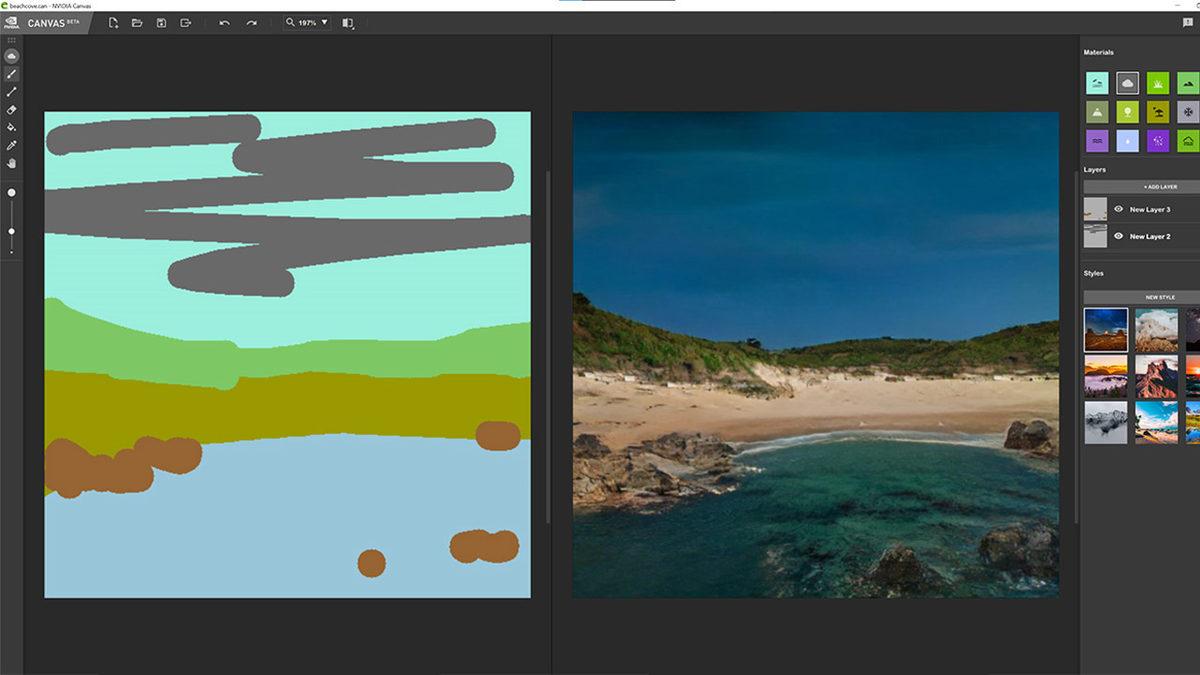Click the Add Layer button
Image resolution: width=1200 pixels, height=675 pixels.
1160,187
